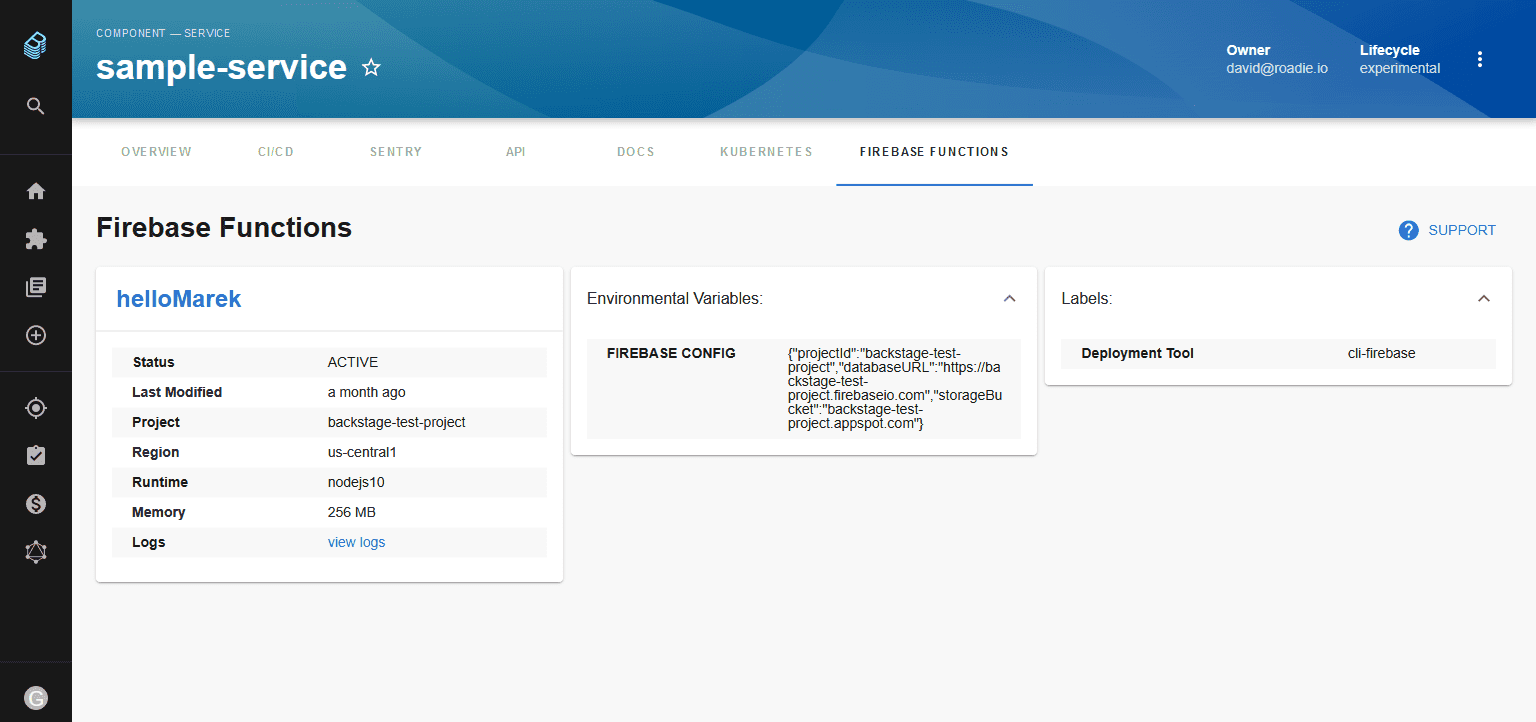Screen dimensions: 1536x722
Task: Click the Environmental Variables heading
Action: click(675, 298)
